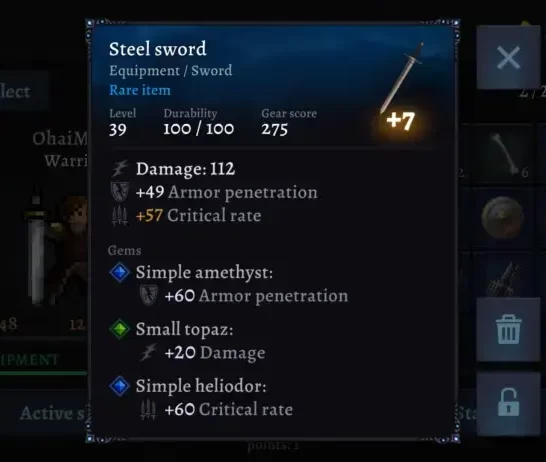
Task: Select the blue Simple heliodor gem icon
Action: 119,386
